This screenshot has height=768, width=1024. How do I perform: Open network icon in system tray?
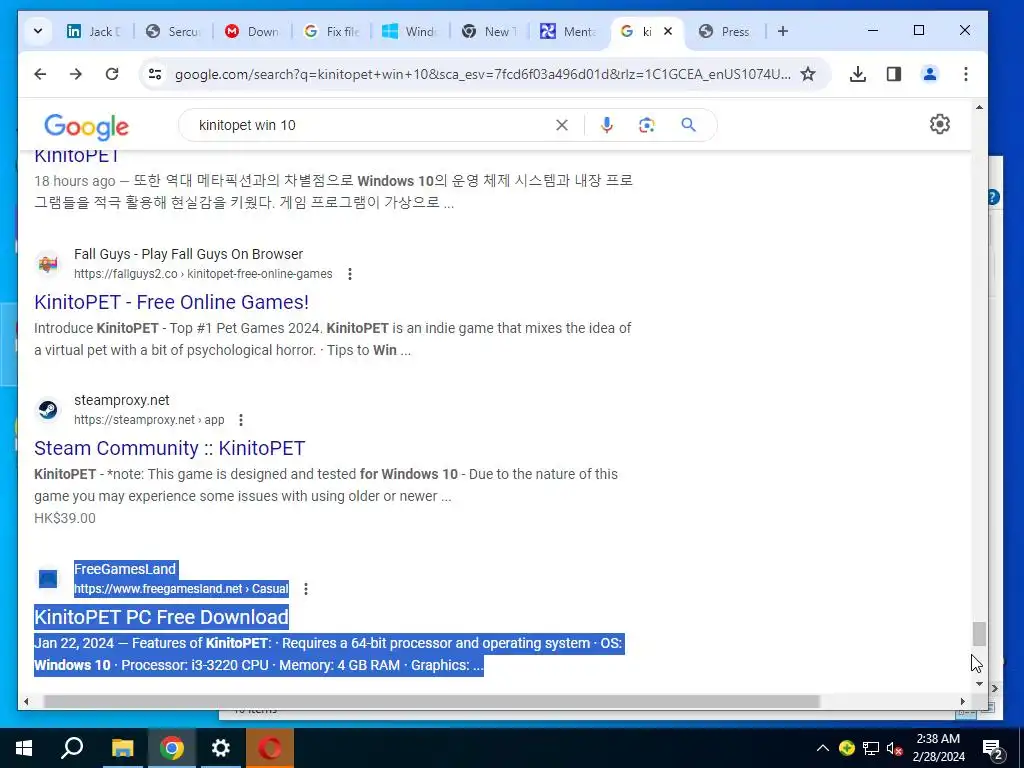click(871, 748)
